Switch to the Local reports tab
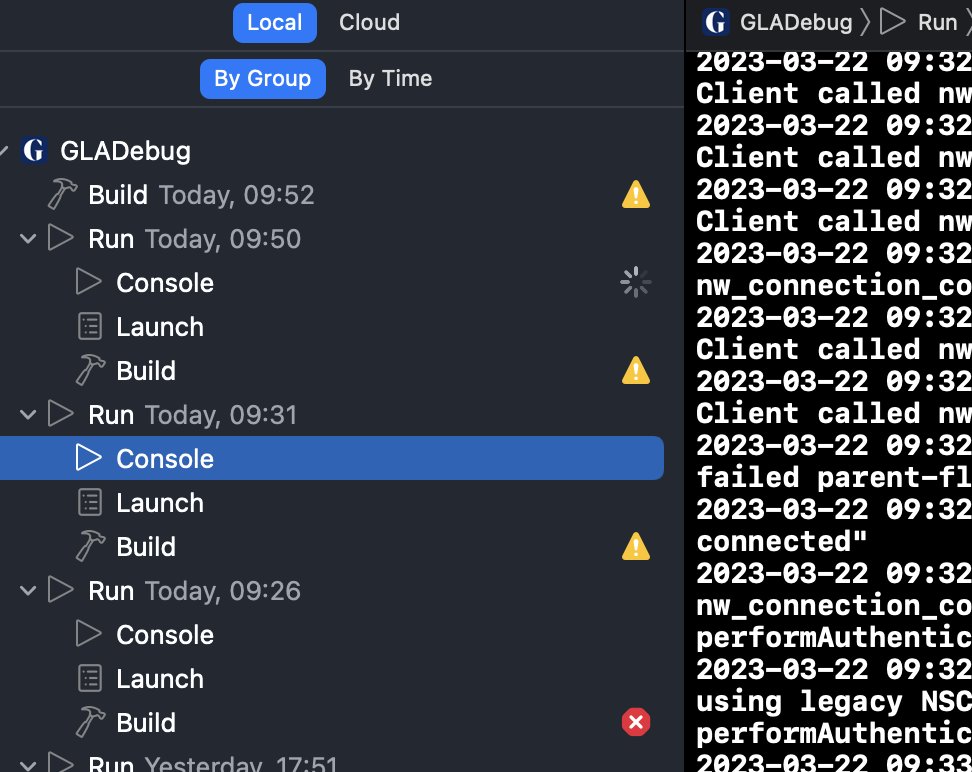Image resolution: width=972 pixels, height=772 pixels. click(275, 23)
